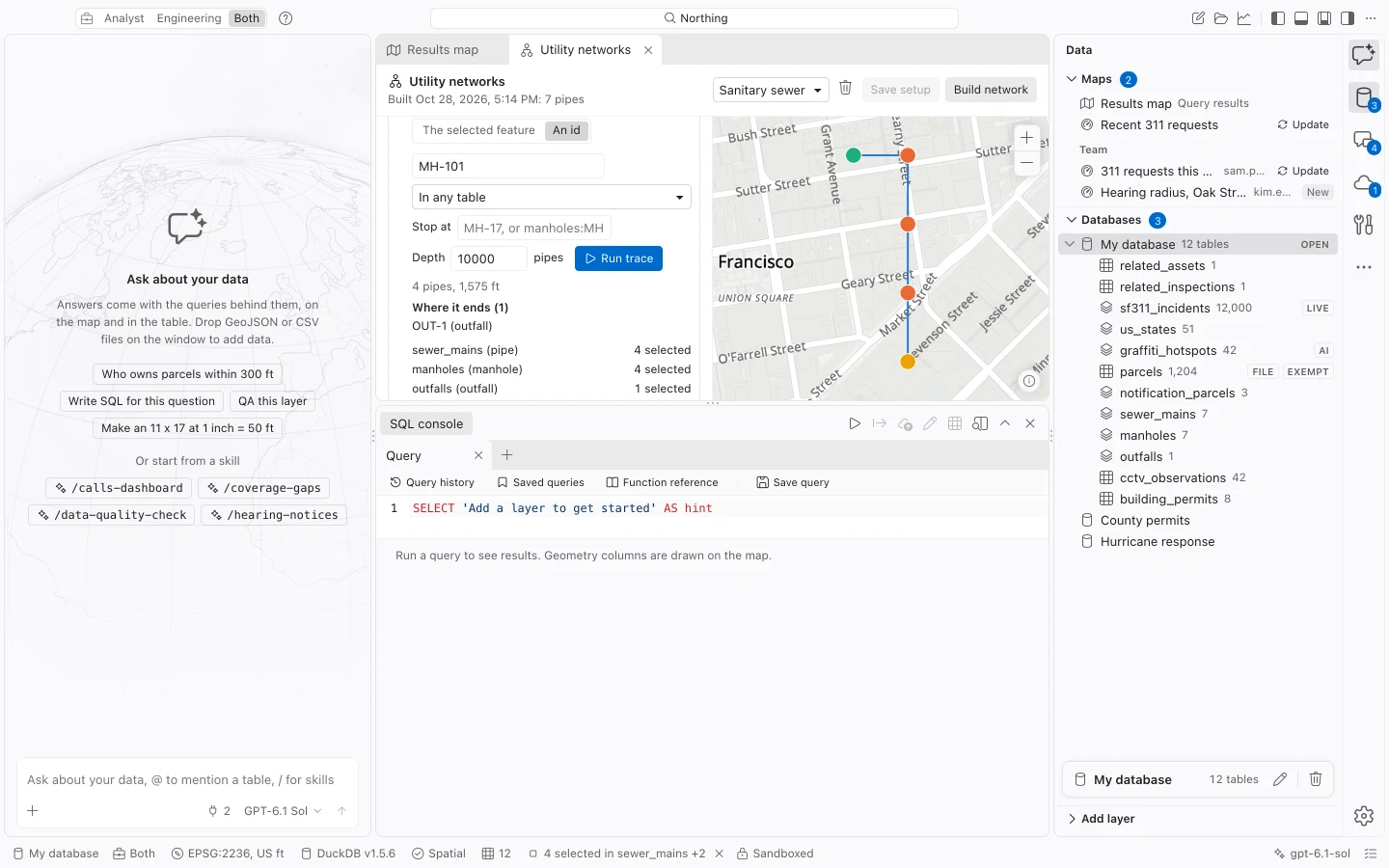This screenshot has height=868, width=1389.
Task: Click the Save query button
Action: coord(793,482)
